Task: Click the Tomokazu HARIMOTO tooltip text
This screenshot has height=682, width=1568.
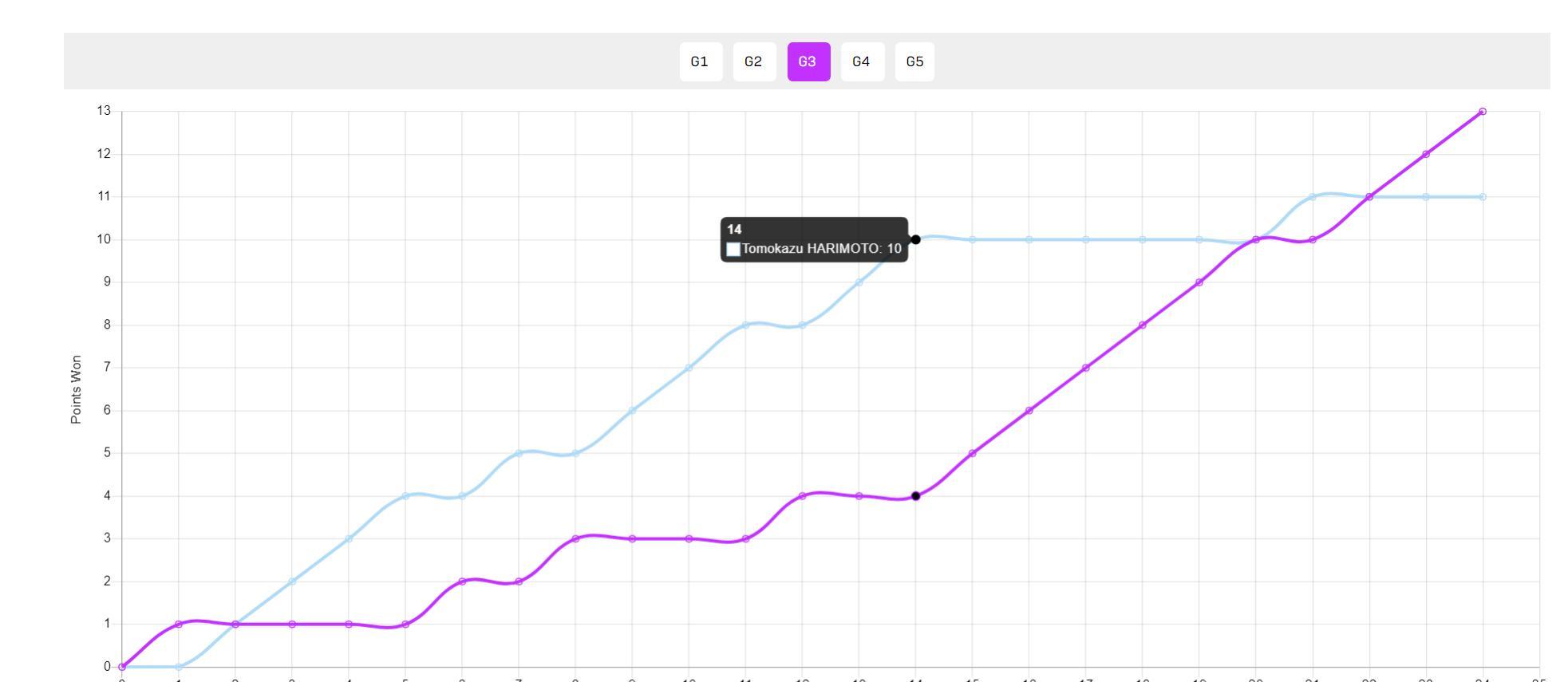Action: [821, 249]
